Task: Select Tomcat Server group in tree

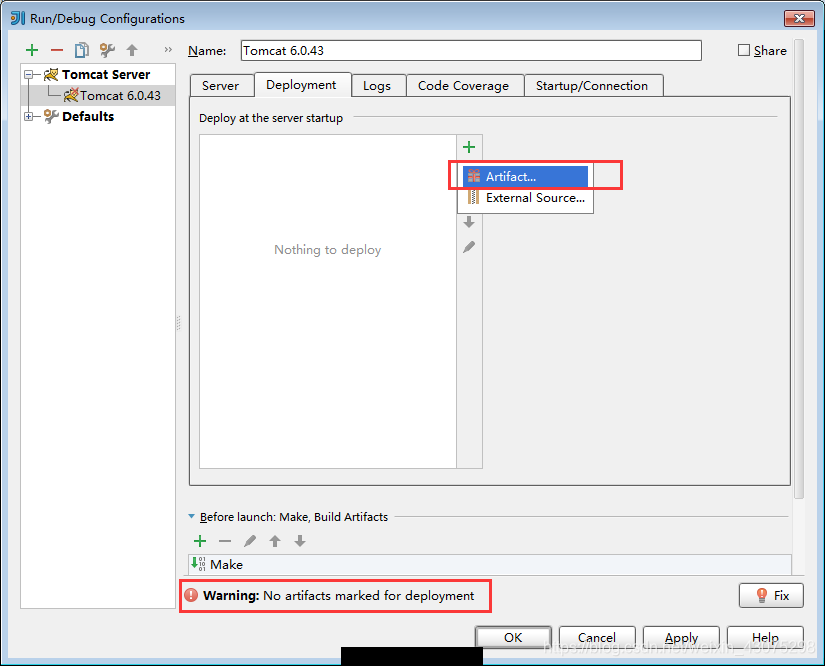Action: point(106,75)
